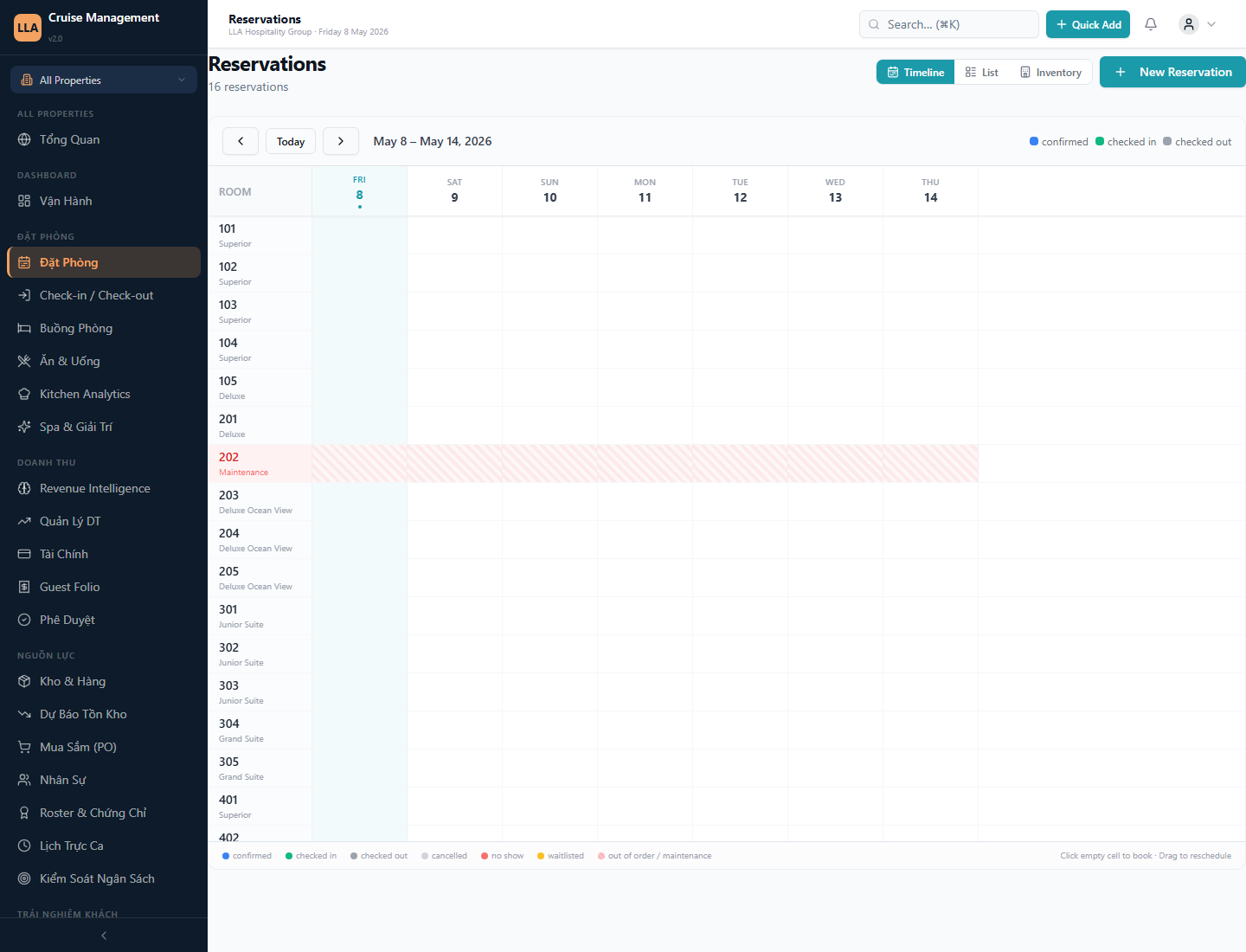
Task: Click the Quick Add button
Action: pos(1088,24)
